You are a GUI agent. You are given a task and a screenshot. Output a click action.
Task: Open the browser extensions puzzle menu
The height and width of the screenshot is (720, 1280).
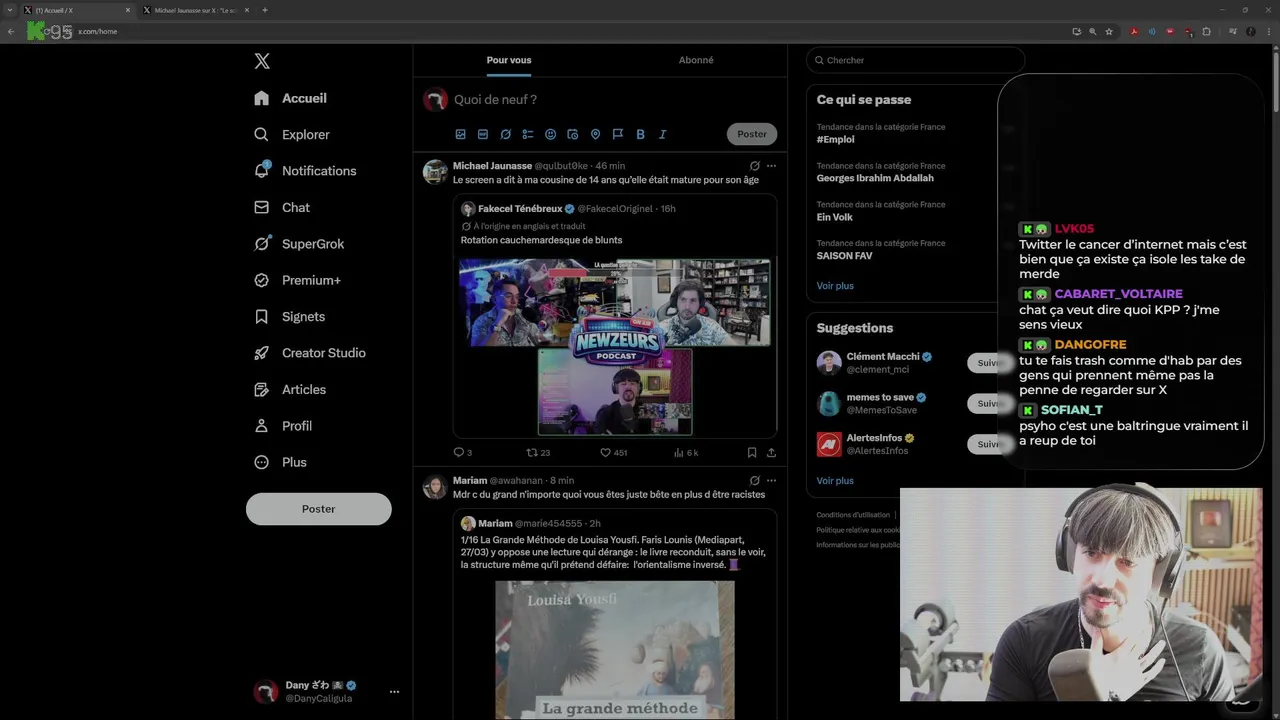[1206, 31]
